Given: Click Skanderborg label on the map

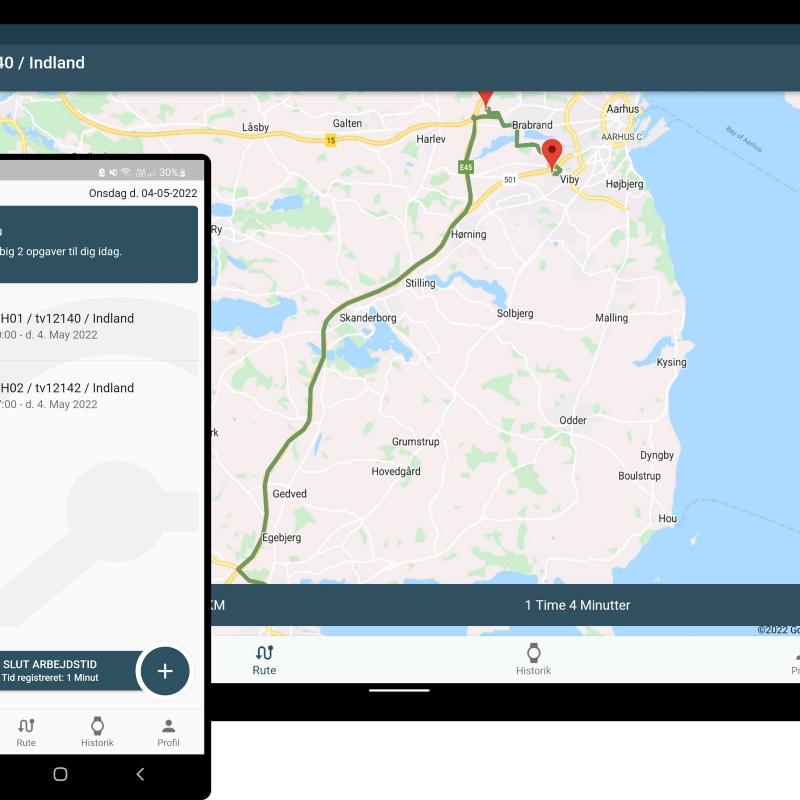Looking at the screenshot, I should click(x=368, y=318).
